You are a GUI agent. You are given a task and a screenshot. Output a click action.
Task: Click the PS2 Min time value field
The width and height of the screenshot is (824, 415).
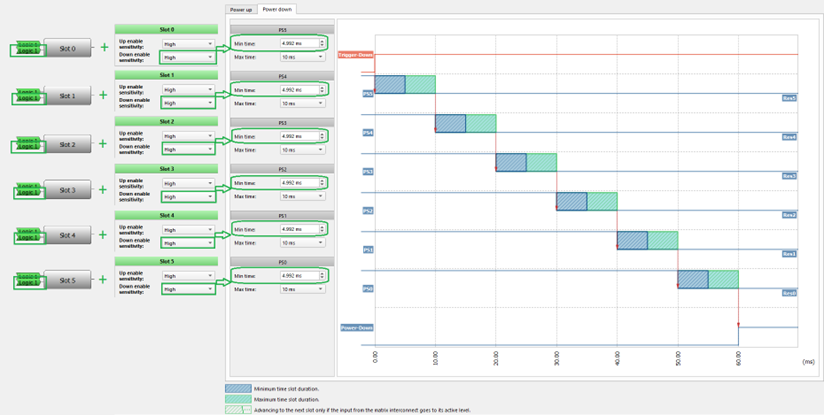[x=298, y=183]
